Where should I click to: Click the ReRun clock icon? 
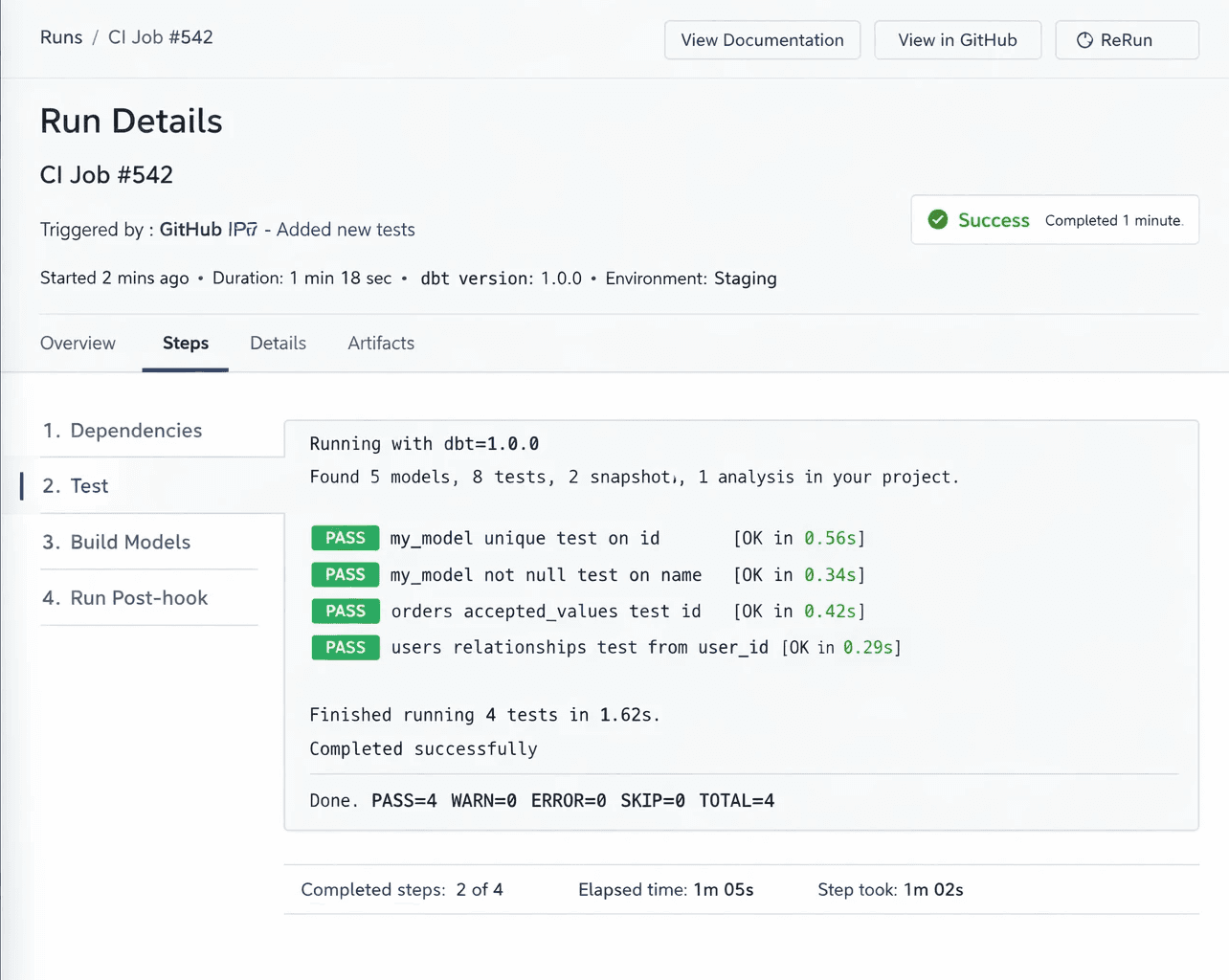(1084, 40)
